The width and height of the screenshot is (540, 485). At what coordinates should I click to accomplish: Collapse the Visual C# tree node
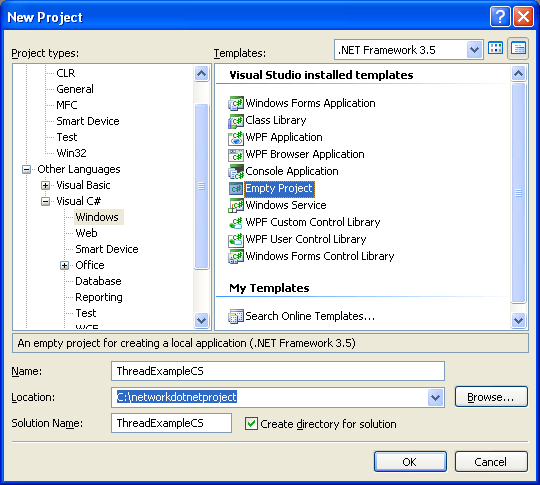45,201
